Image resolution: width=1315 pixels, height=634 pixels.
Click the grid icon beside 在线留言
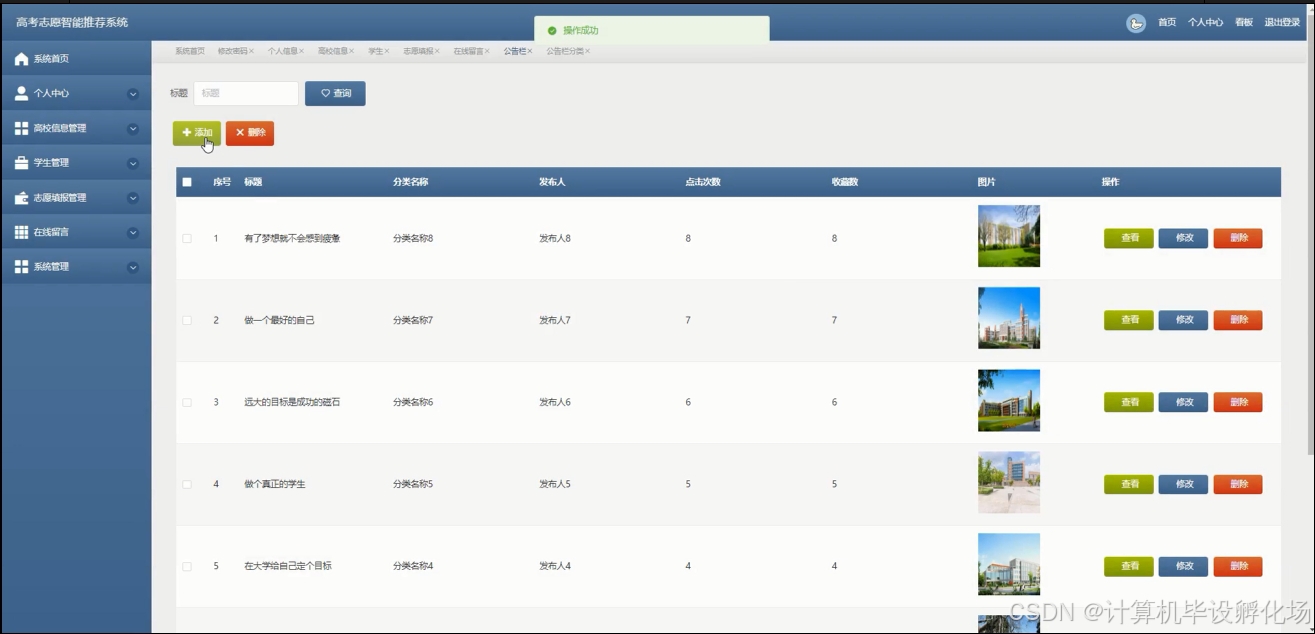pyautogui.click(x=21, y=232)
